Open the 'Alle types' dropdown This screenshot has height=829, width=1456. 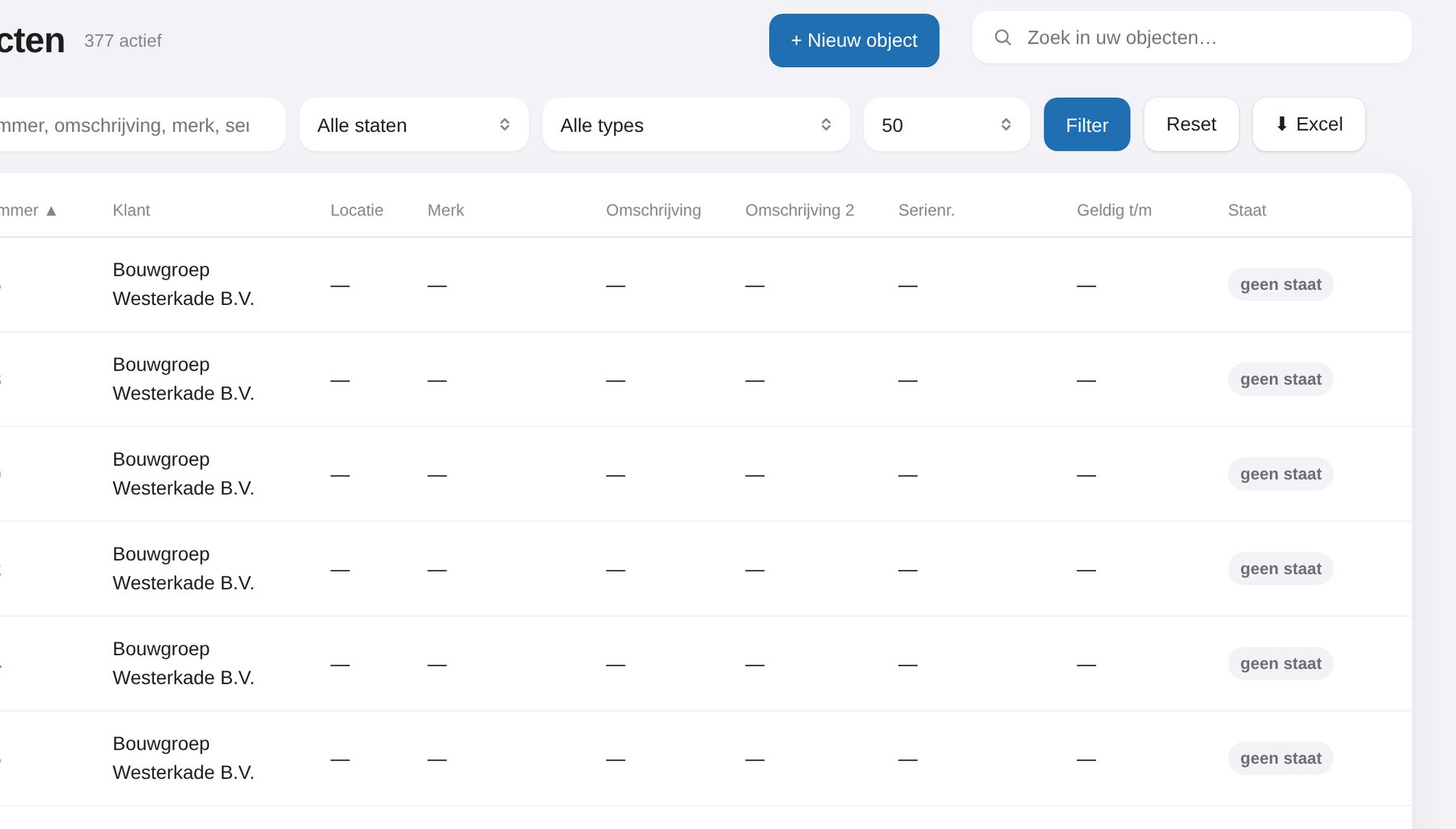pyautogui.click(x=696, y=125)
